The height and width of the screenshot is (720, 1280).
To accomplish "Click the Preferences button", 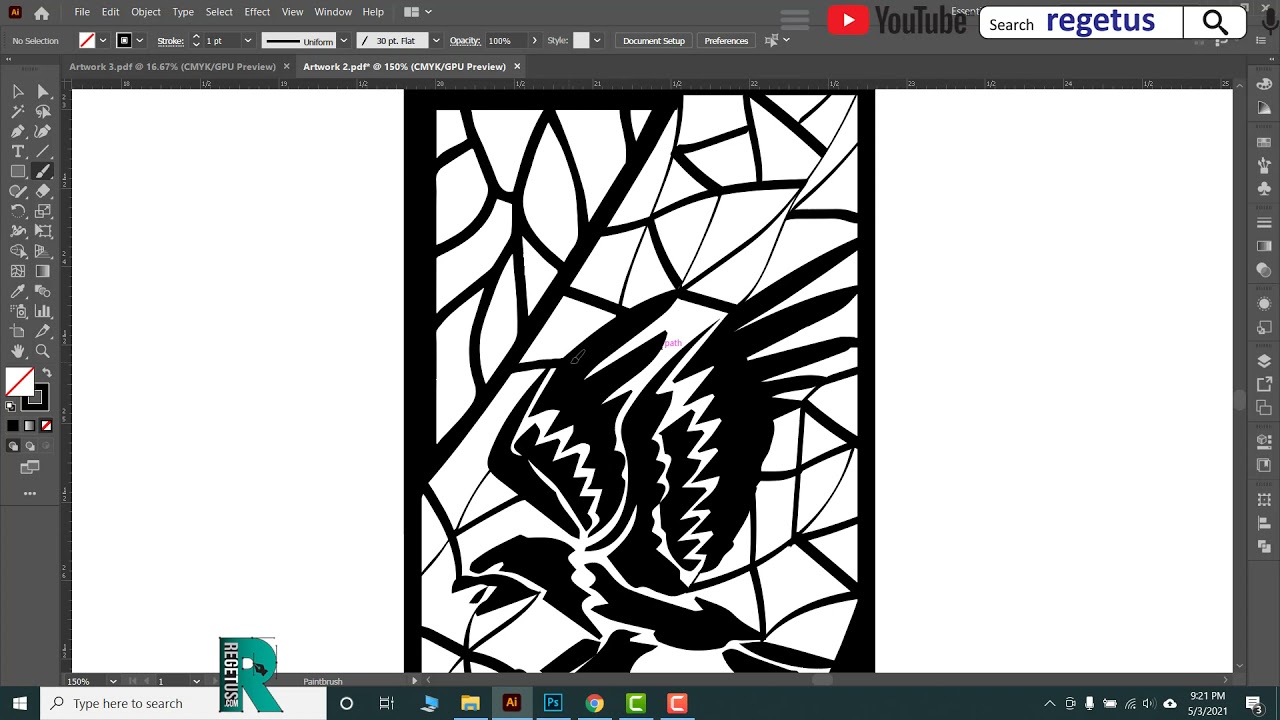I will [x=726, y=41].
